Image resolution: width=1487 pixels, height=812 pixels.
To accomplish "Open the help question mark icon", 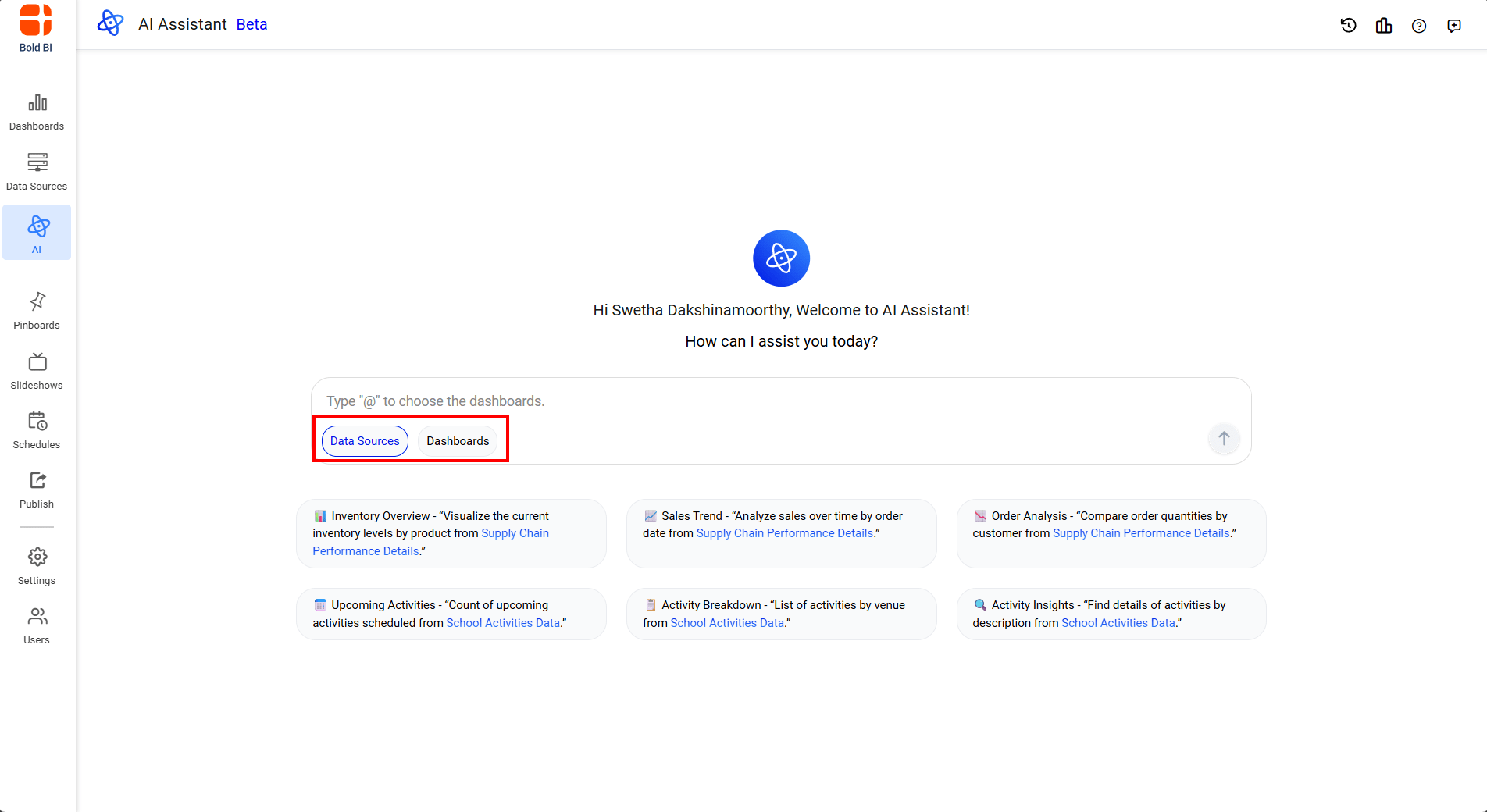I will point(1418,26).
